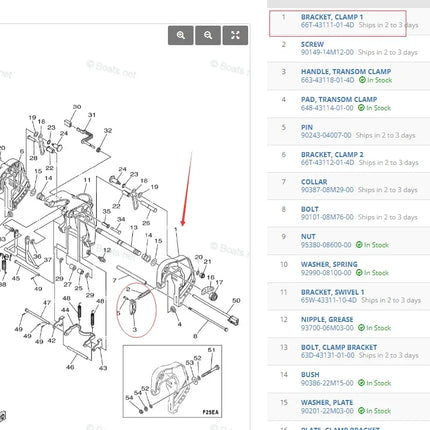
Task: Click callout number 50 in diagram
Action: (236, 301)
